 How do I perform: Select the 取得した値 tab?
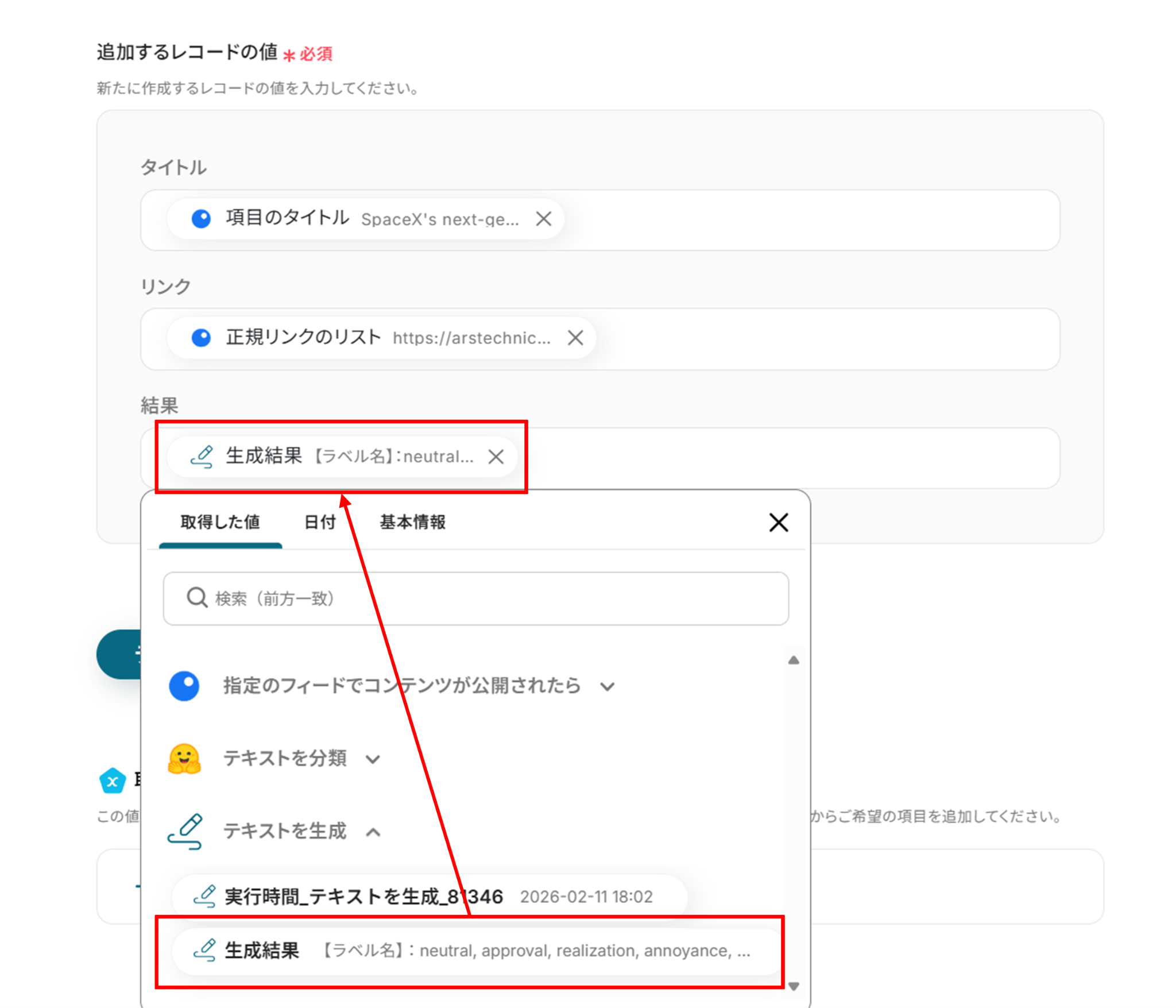(x=220, y=522)
